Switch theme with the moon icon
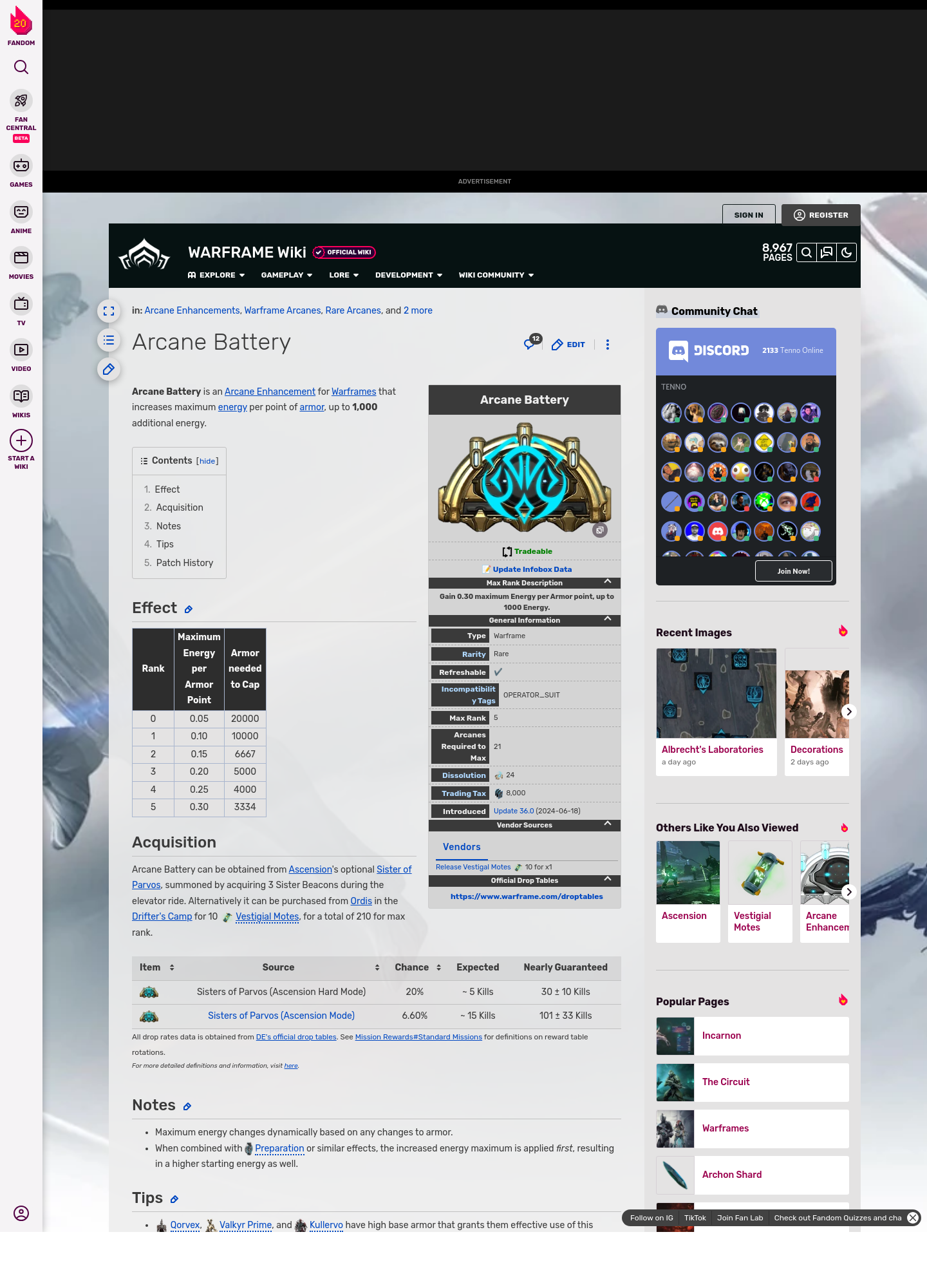 point(847,252)
